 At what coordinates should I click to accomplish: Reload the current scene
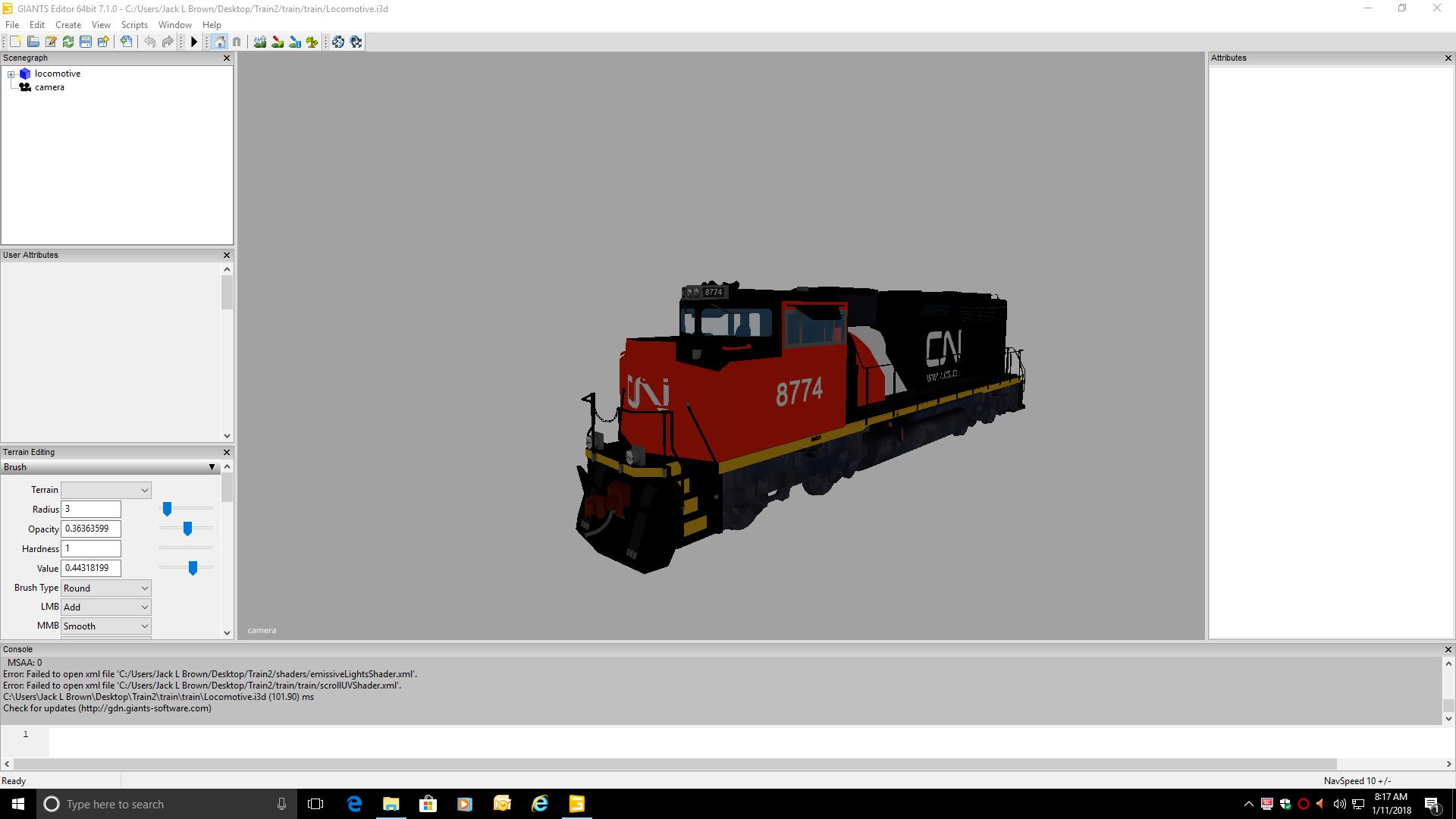68,42
